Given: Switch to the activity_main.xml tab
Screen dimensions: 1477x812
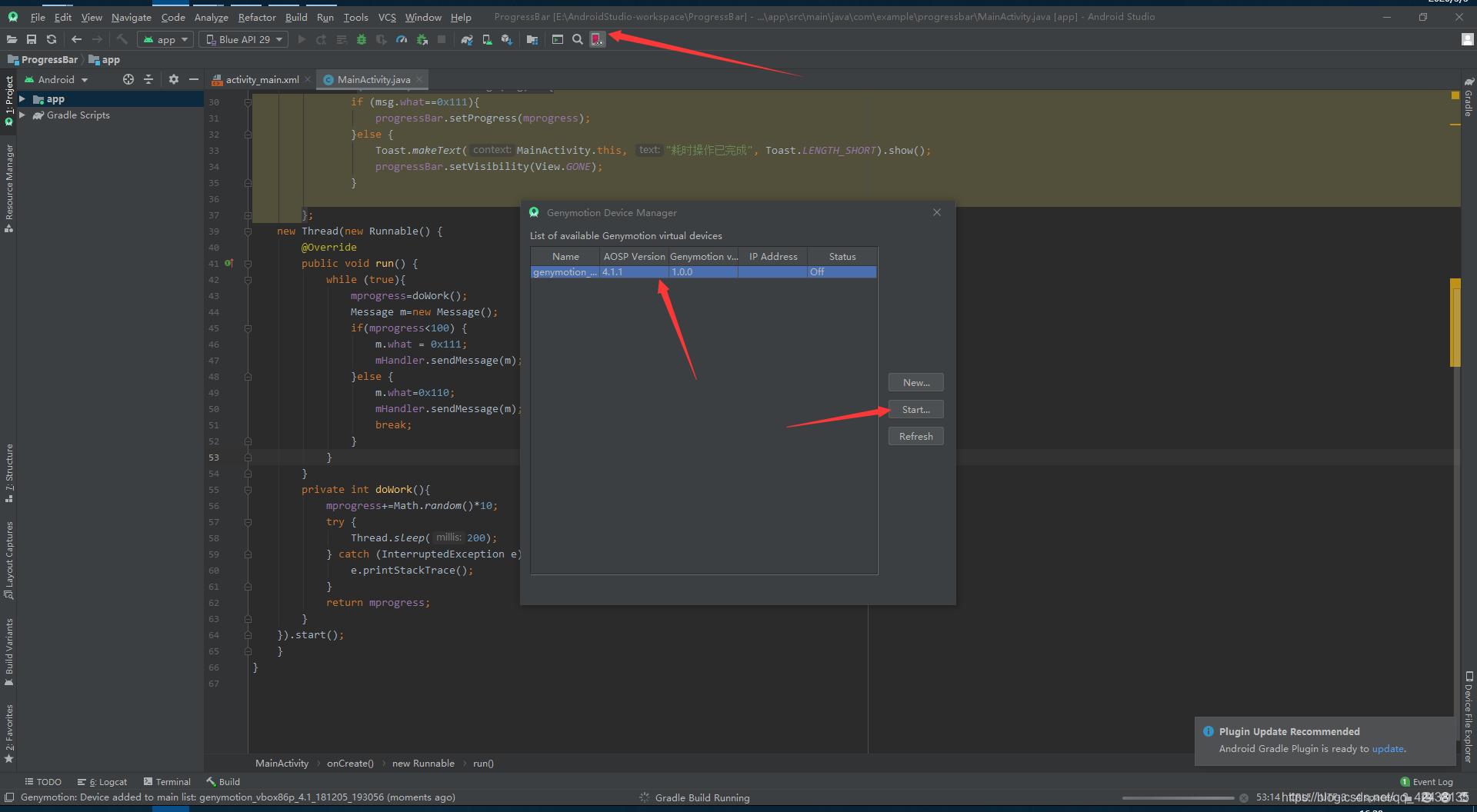Looking at the screenshot, I should (262, 79).
